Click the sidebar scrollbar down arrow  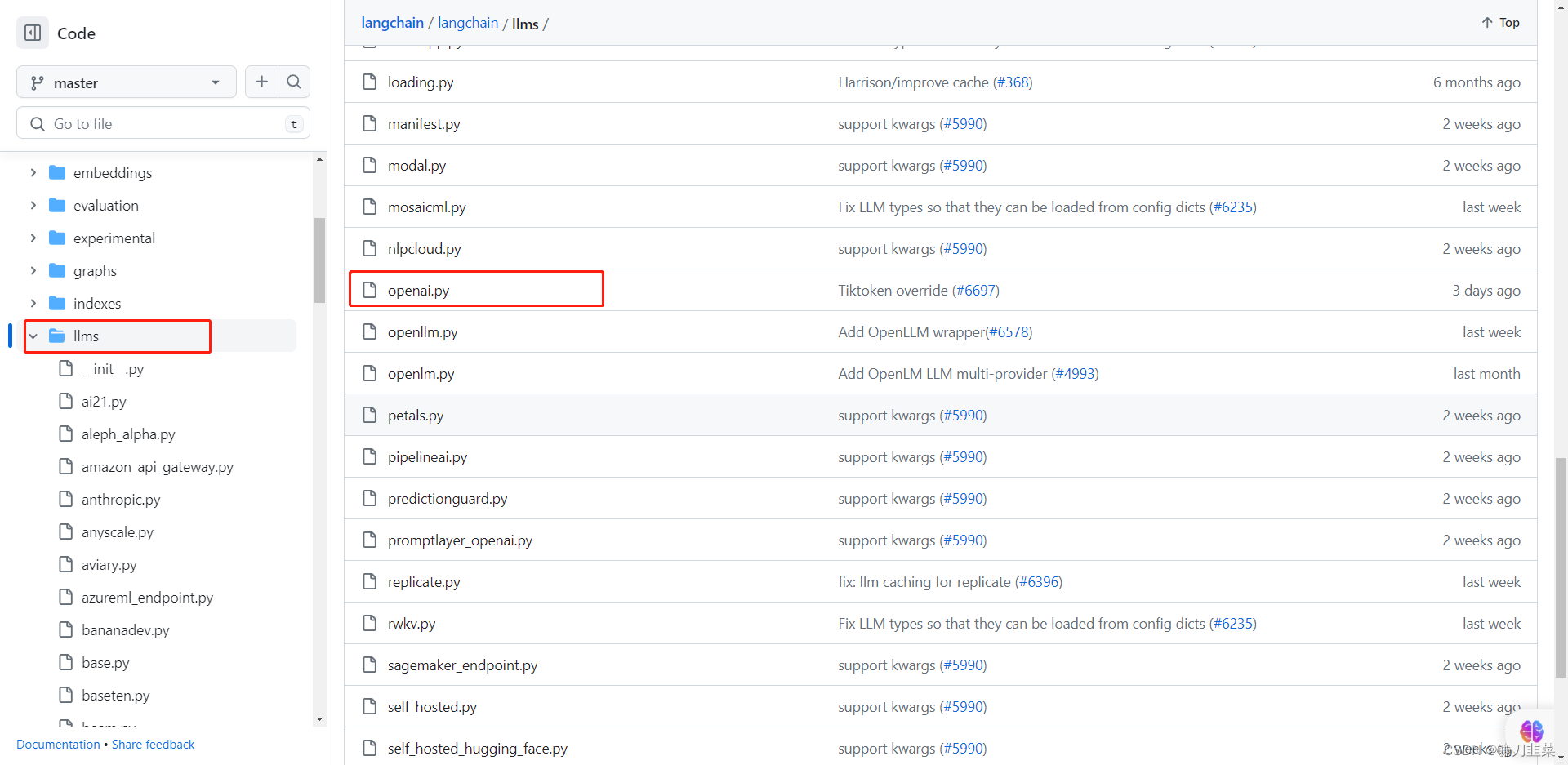point(319,719)
